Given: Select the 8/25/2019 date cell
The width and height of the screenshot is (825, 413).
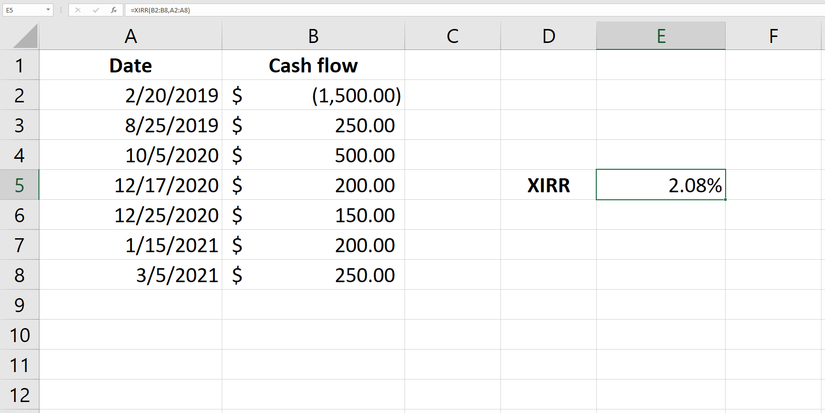Looking at the screenshot, I should (130, 125).
